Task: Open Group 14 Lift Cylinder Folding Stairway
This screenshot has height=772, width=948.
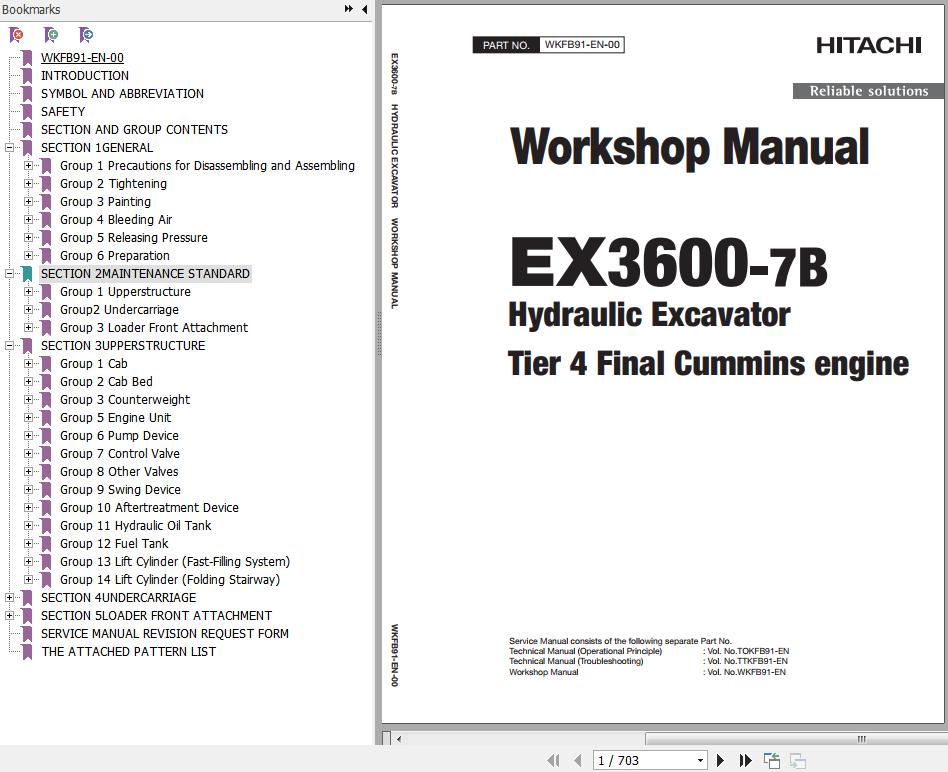Action: click(x=170, y=580)
